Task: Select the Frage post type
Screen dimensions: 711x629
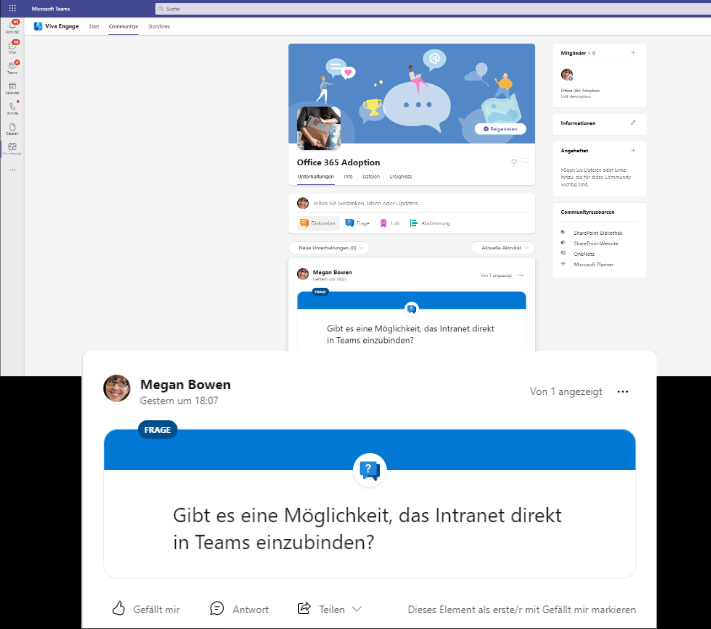Action: (x=357, y=223)
